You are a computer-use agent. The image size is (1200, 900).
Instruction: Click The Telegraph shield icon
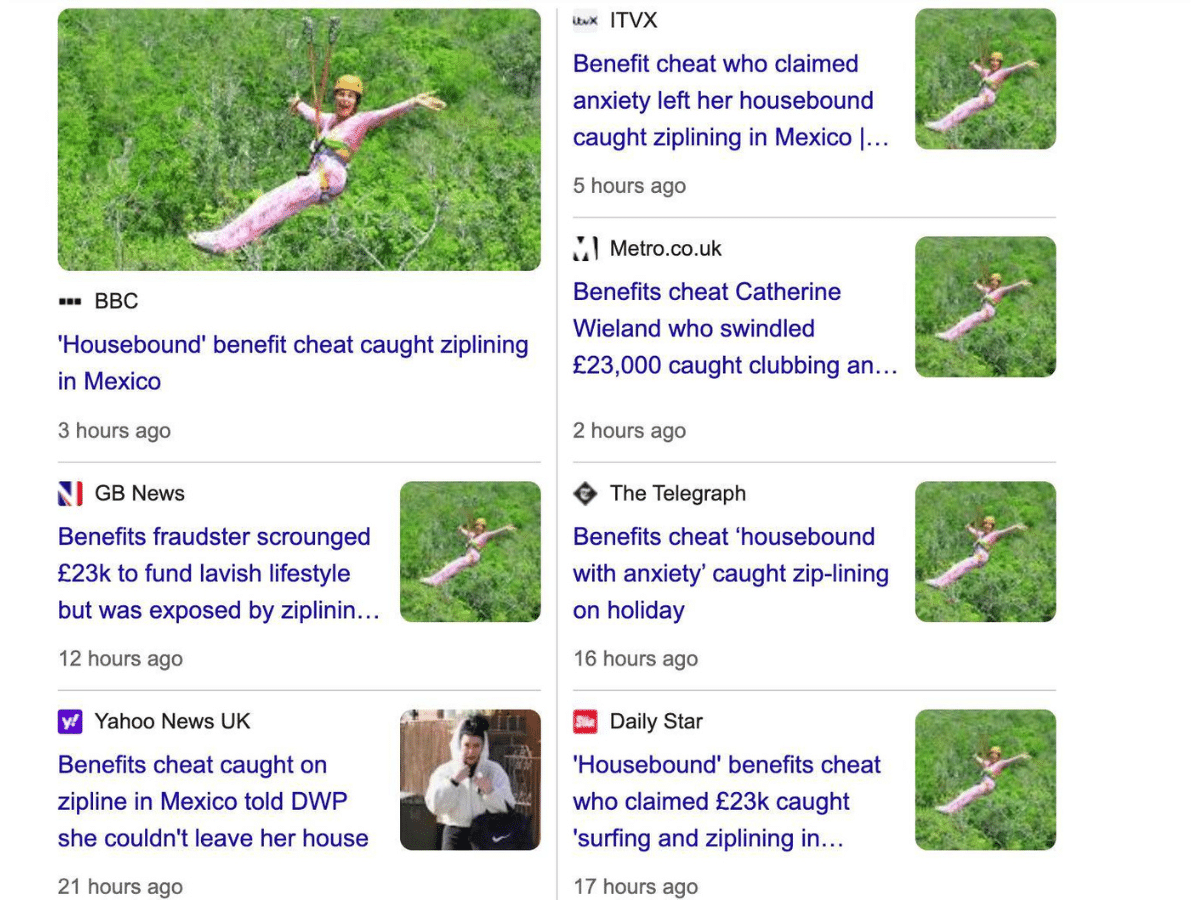pyautogui.click(x=584, y=493)
